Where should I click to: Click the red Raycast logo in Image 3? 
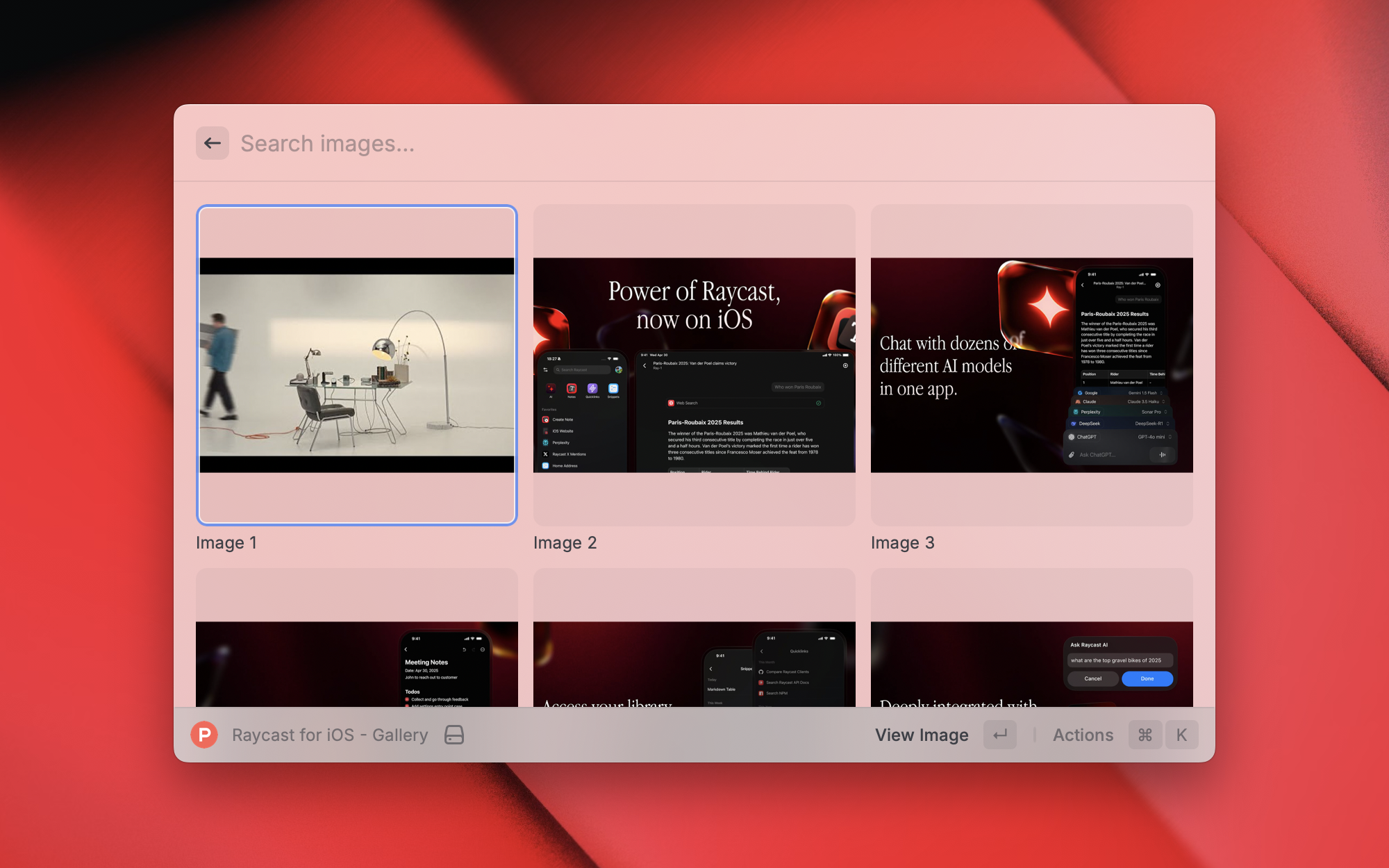click(1047, 306)
